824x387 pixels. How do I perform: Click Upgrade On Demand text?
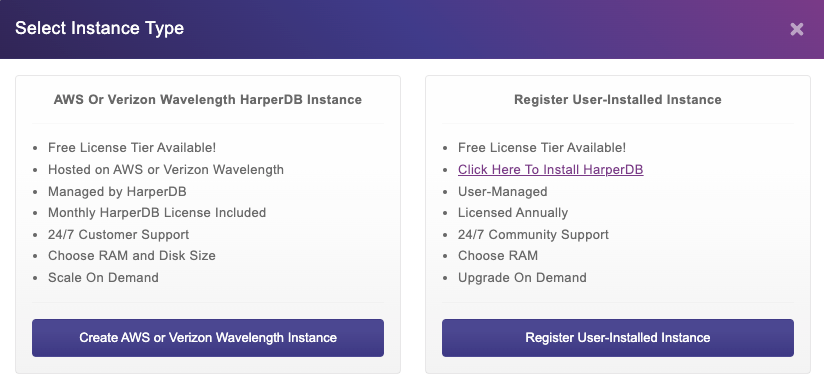click(522, 278)
